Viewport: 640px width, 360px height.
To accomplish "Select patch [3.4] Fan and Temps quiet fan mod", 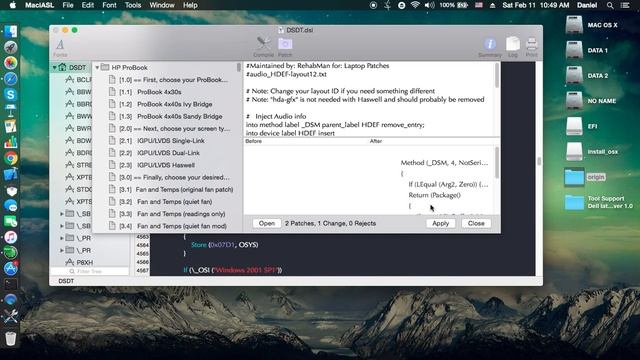I will click(x=167, y=226).
